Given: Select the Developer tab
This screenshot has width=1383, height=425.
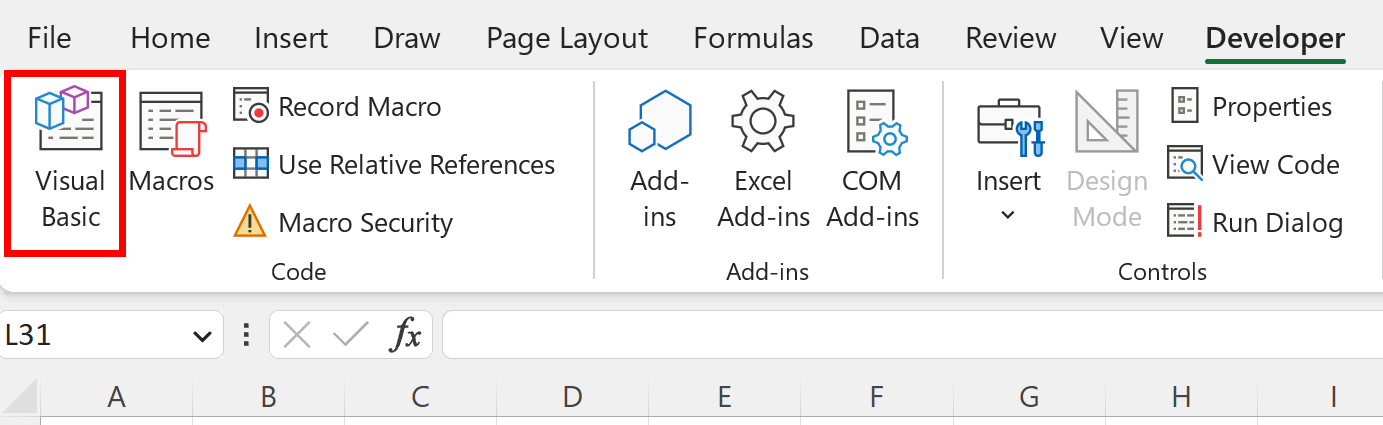Looking at the screenshot, I should [x=1275, y=38].
